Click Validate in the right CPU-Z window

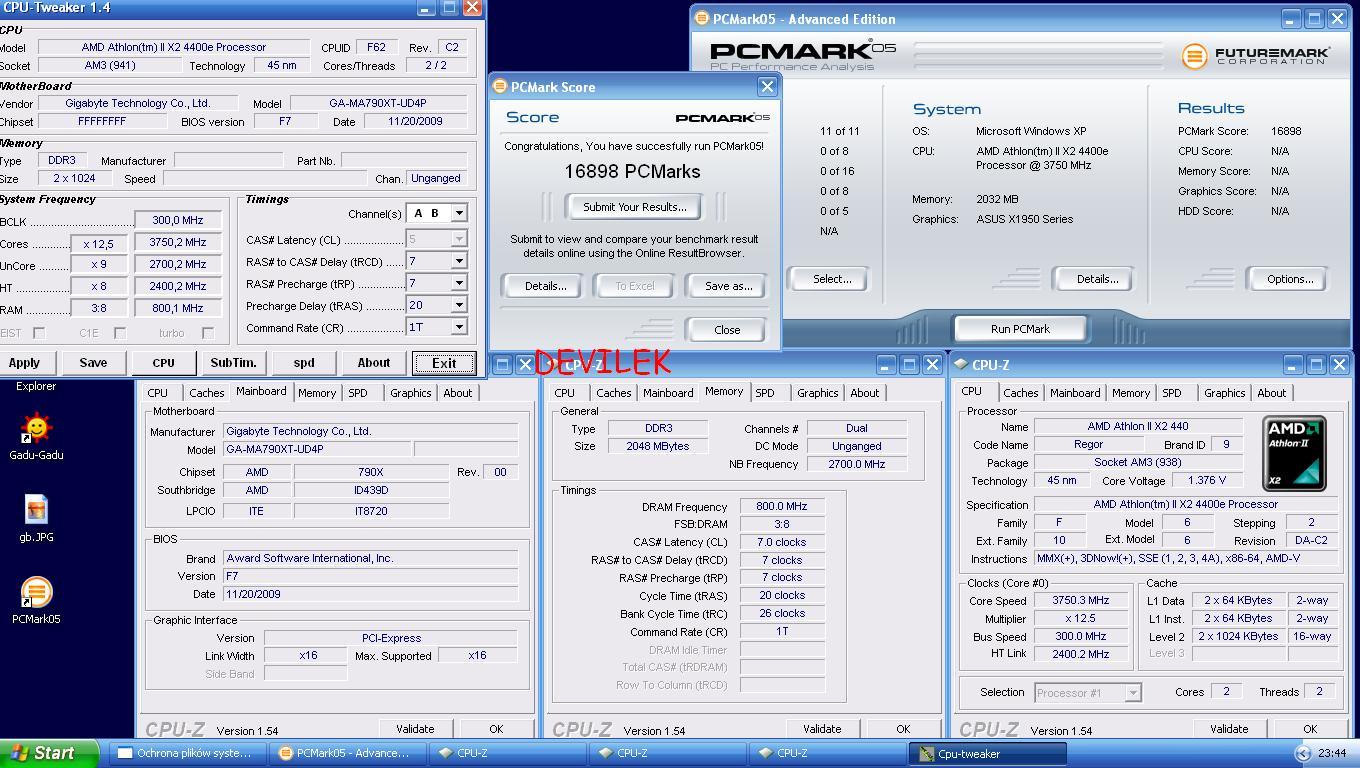(x=1228, y=729)
